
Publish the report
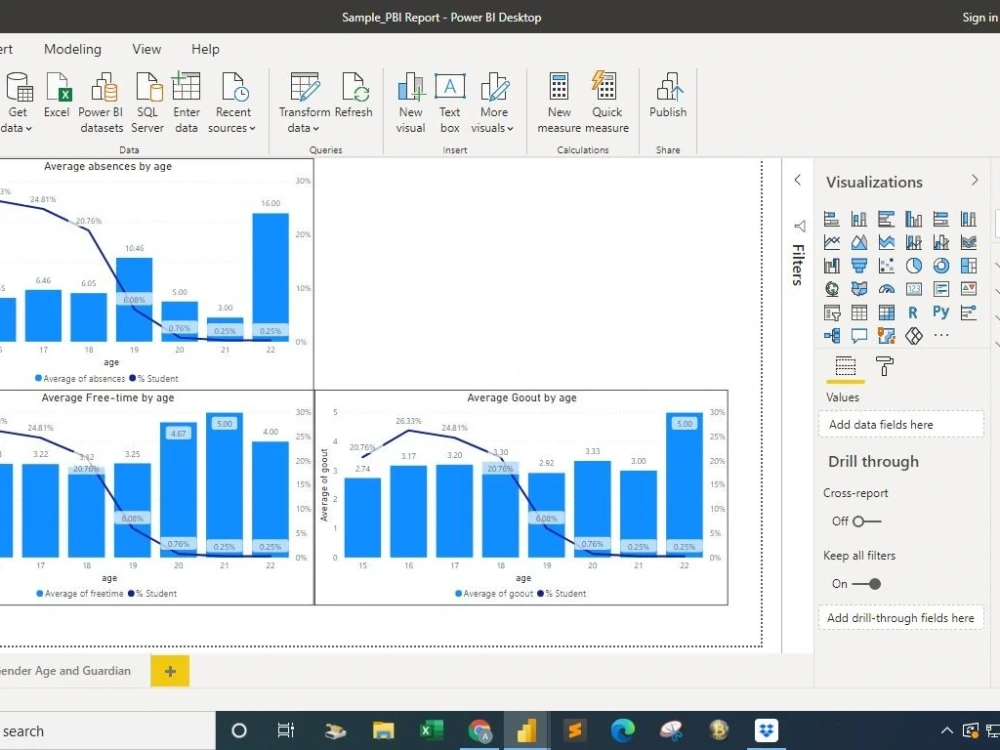(x=667, y=100)
